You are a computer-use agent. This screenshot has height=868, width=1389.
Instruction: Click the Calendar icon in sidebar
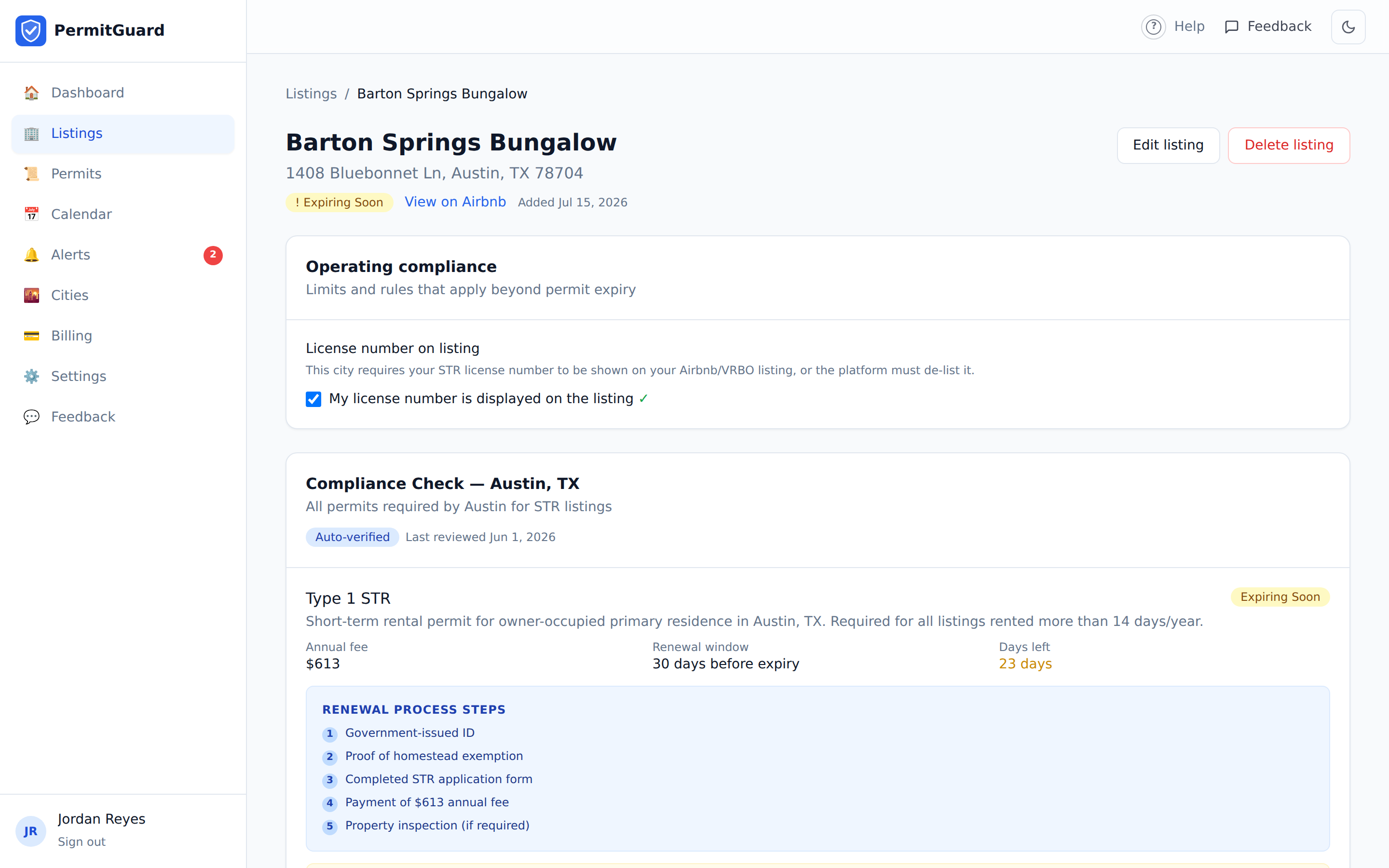31,214
